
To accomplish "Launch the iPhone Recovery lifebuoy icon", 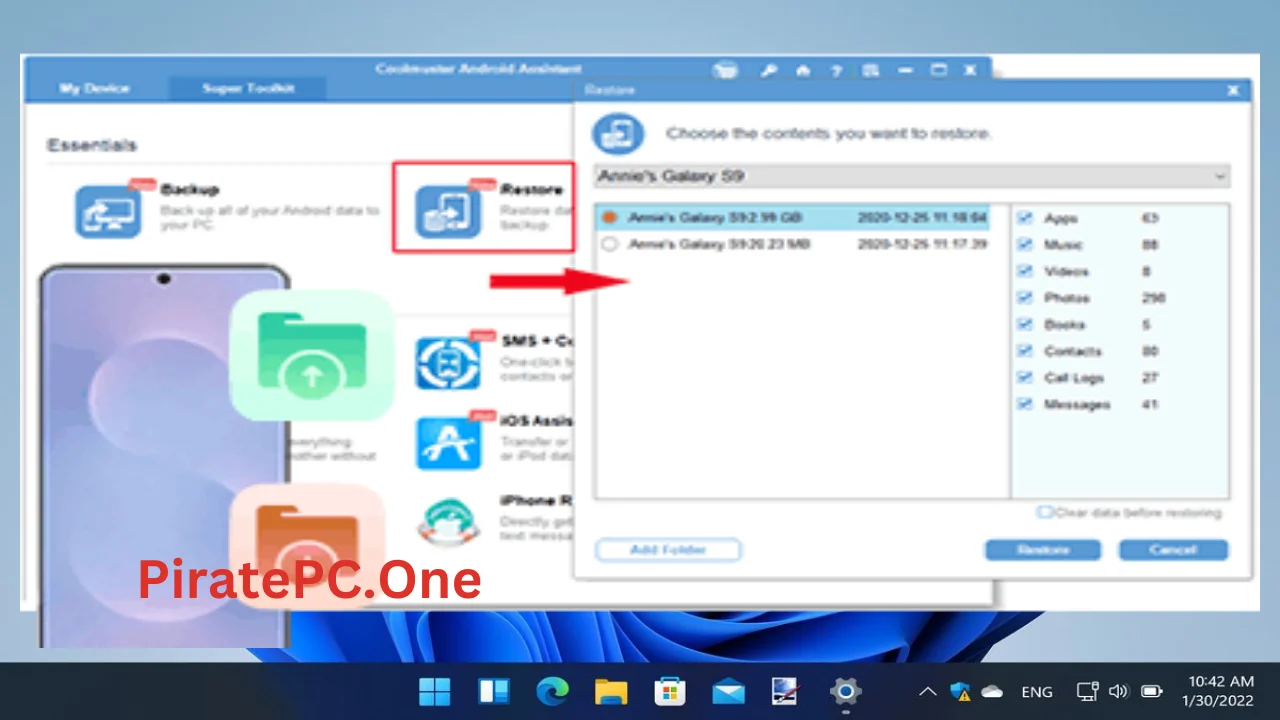I will [448, 522].
